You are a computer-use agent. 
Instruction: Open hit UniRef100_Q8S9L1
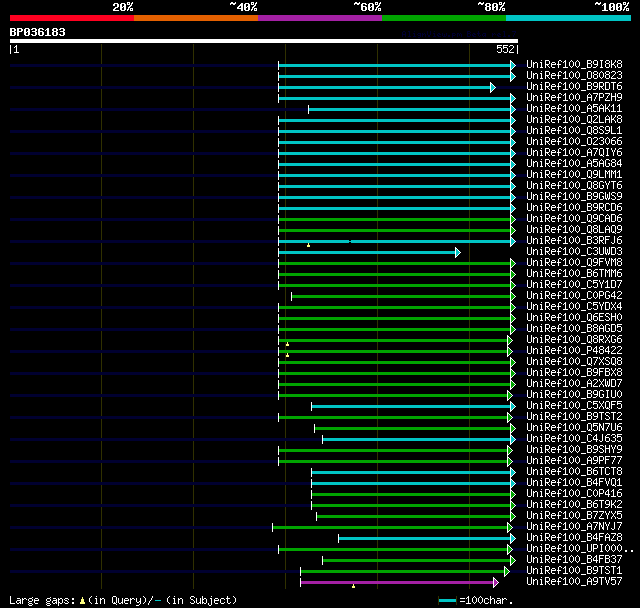coord(574,131)
